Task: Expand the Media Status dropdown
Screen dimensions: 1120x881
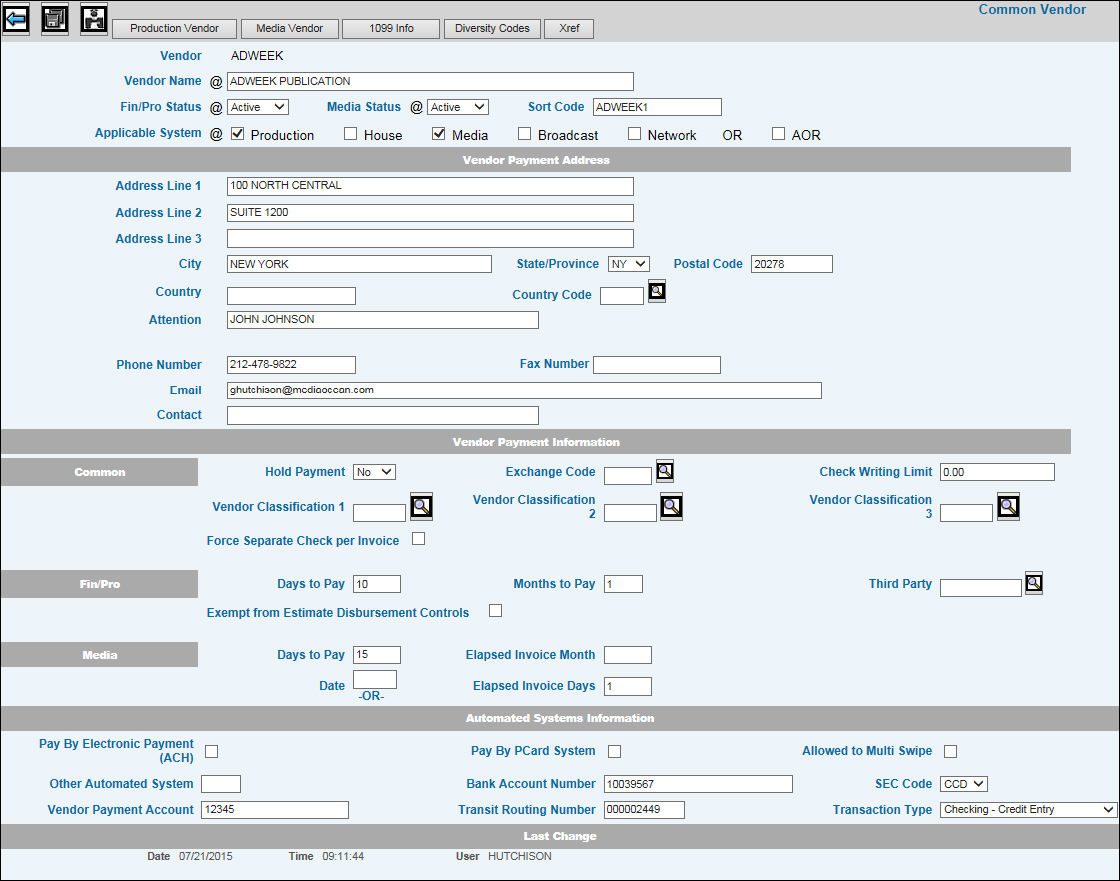Action: tap(458, 107)
